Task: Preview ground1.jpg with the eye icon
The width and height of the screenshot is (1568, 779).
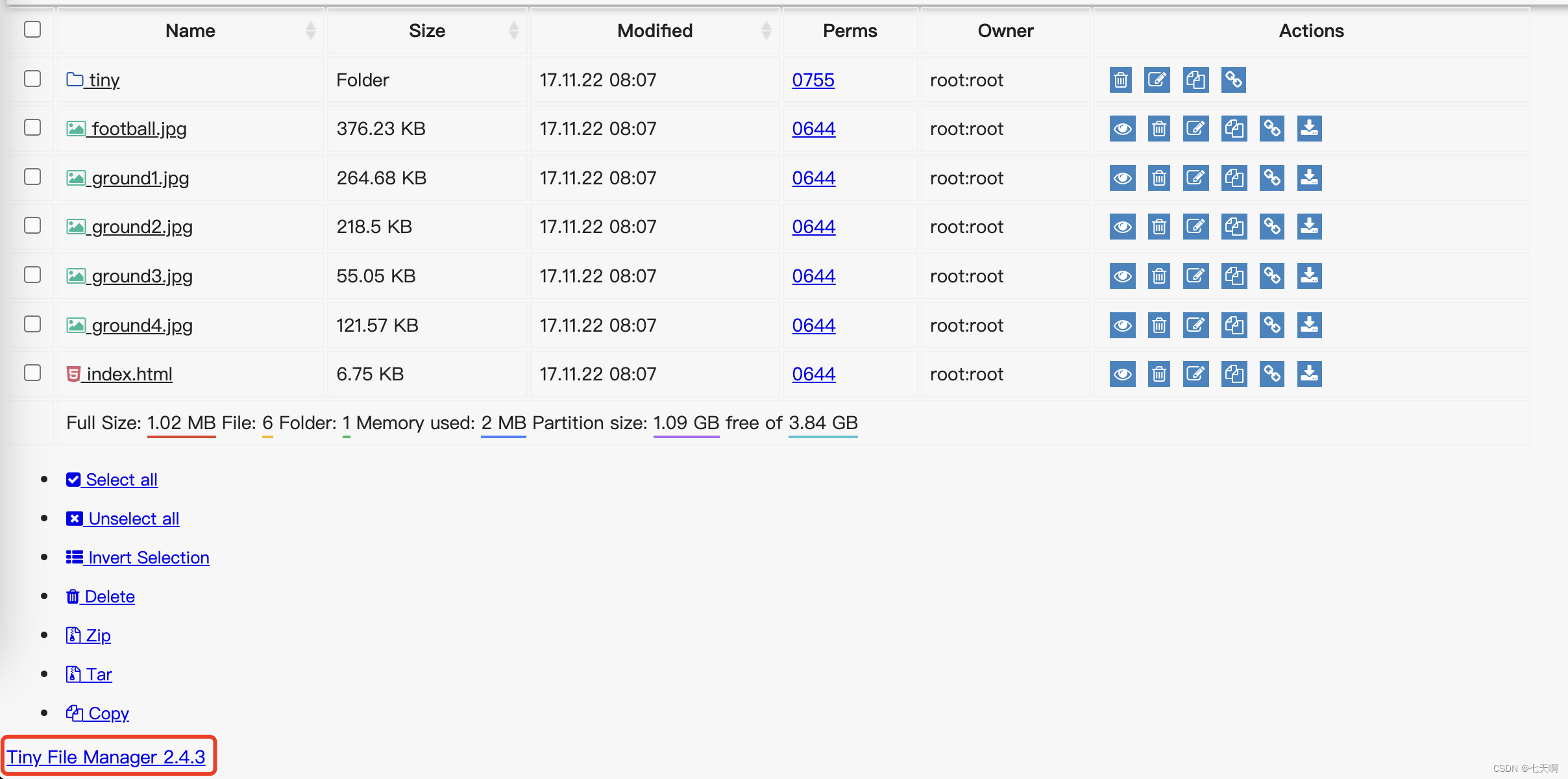Action: 1123,178
